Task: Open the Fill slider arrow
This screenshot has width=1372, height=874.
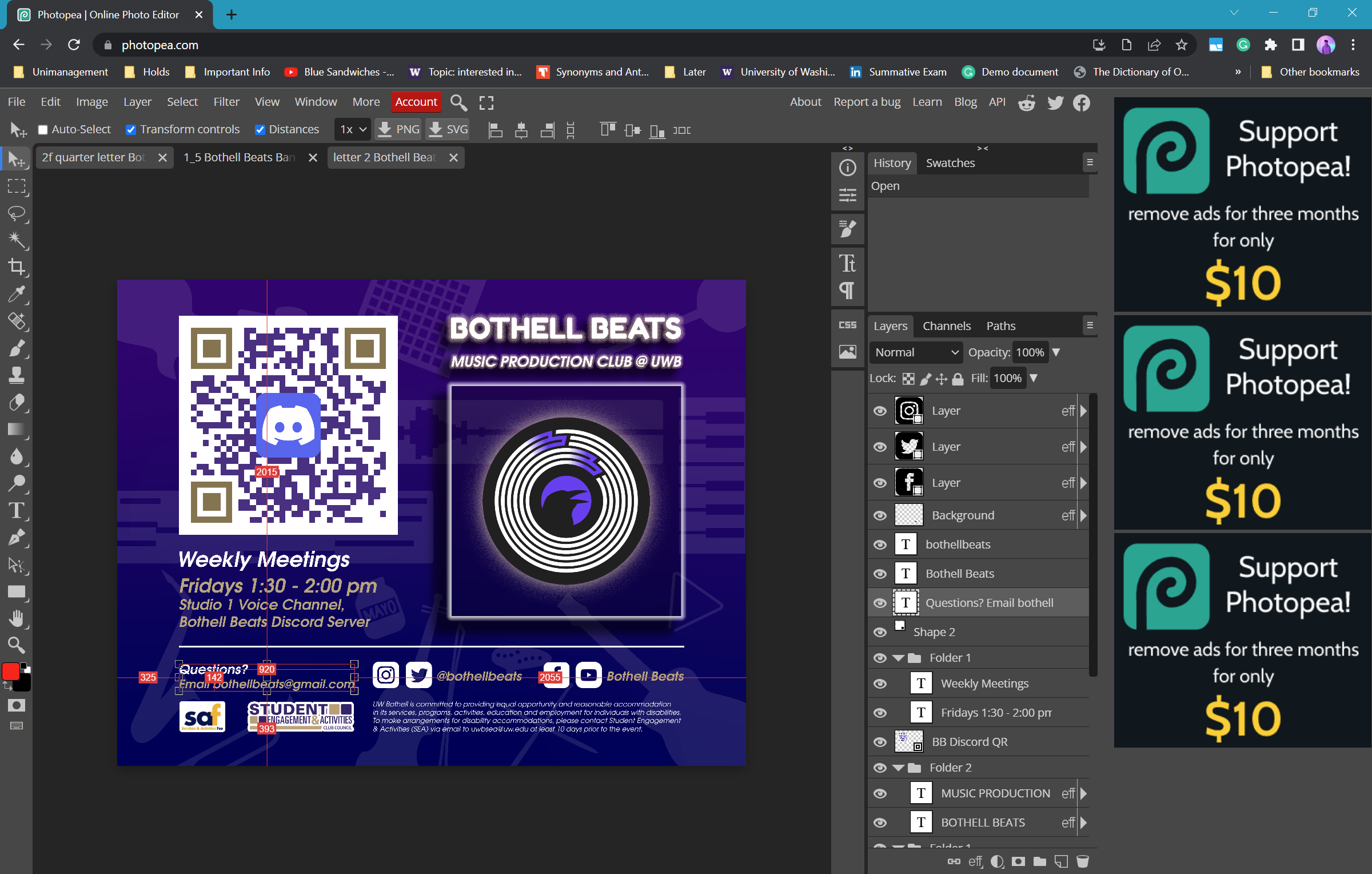Action: point(1034,378)
